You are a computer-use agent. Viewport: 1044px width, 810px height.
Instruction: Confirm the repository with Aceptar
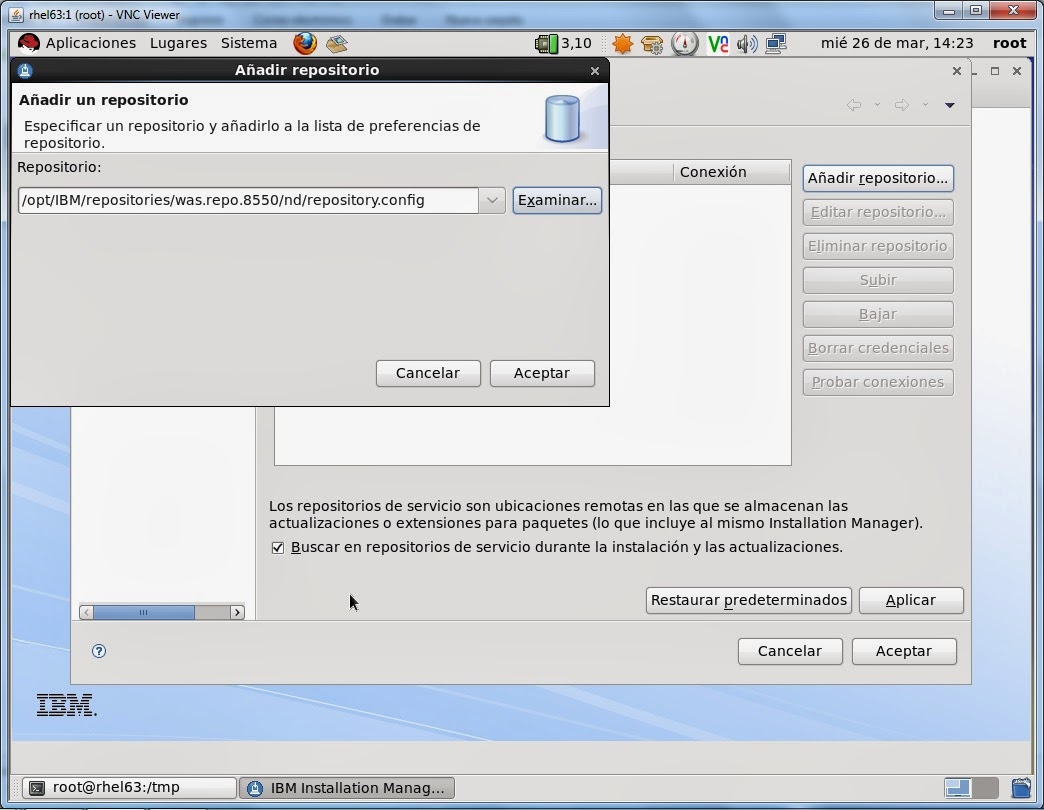542,372
